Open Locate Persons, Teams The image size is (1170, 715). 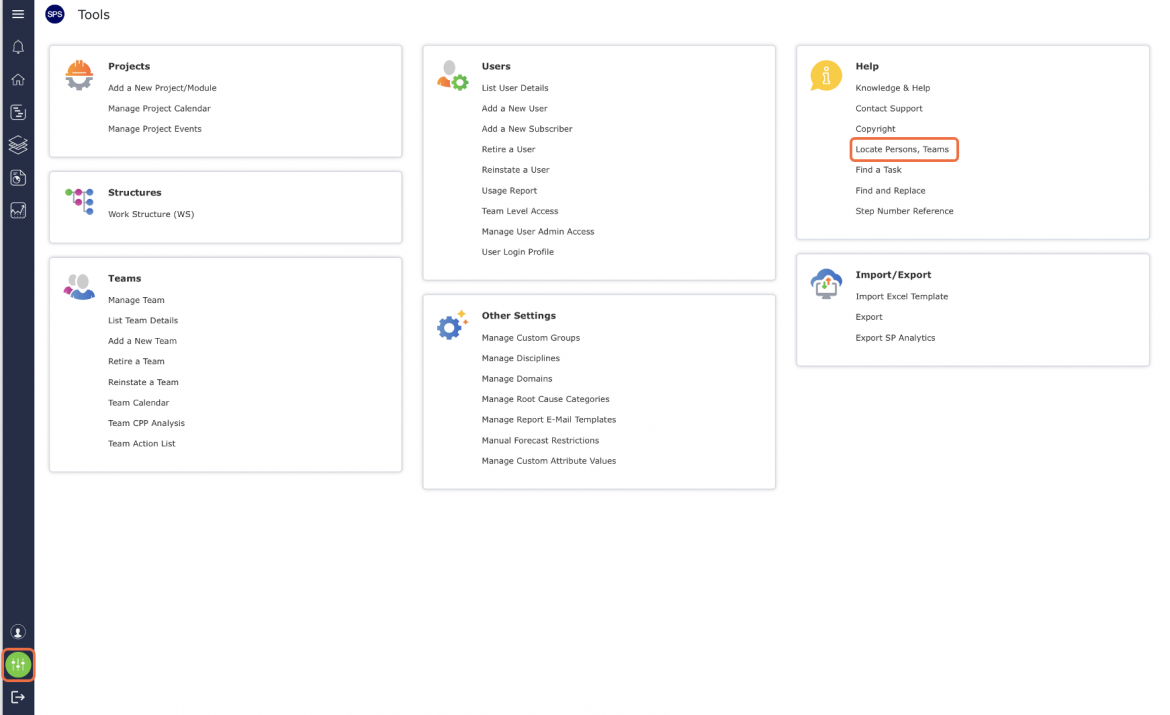[902, 149]
